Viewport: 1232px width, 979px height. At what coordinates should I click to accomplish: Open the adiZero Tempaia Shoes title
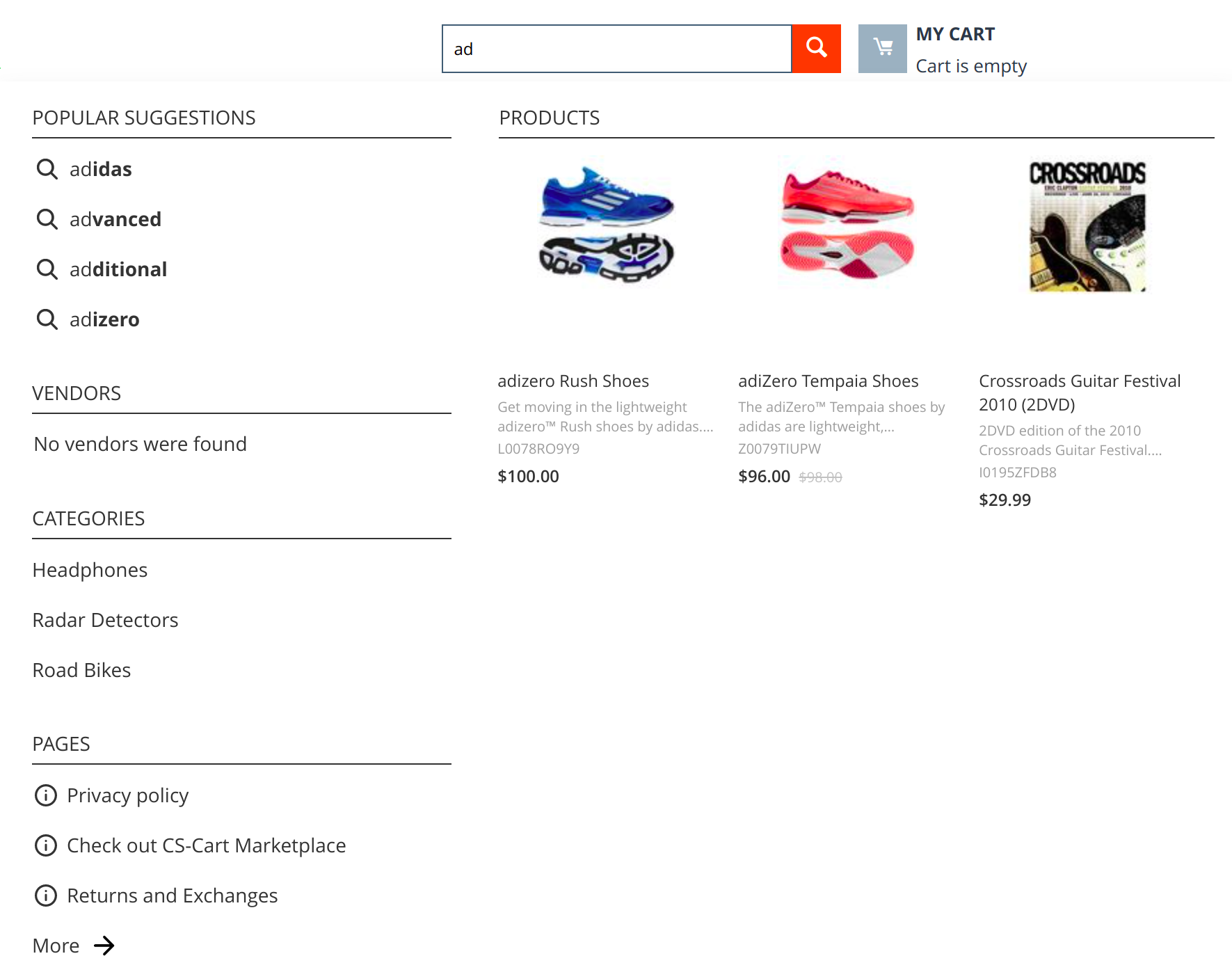pyautogui.click(x=829, y=381)
